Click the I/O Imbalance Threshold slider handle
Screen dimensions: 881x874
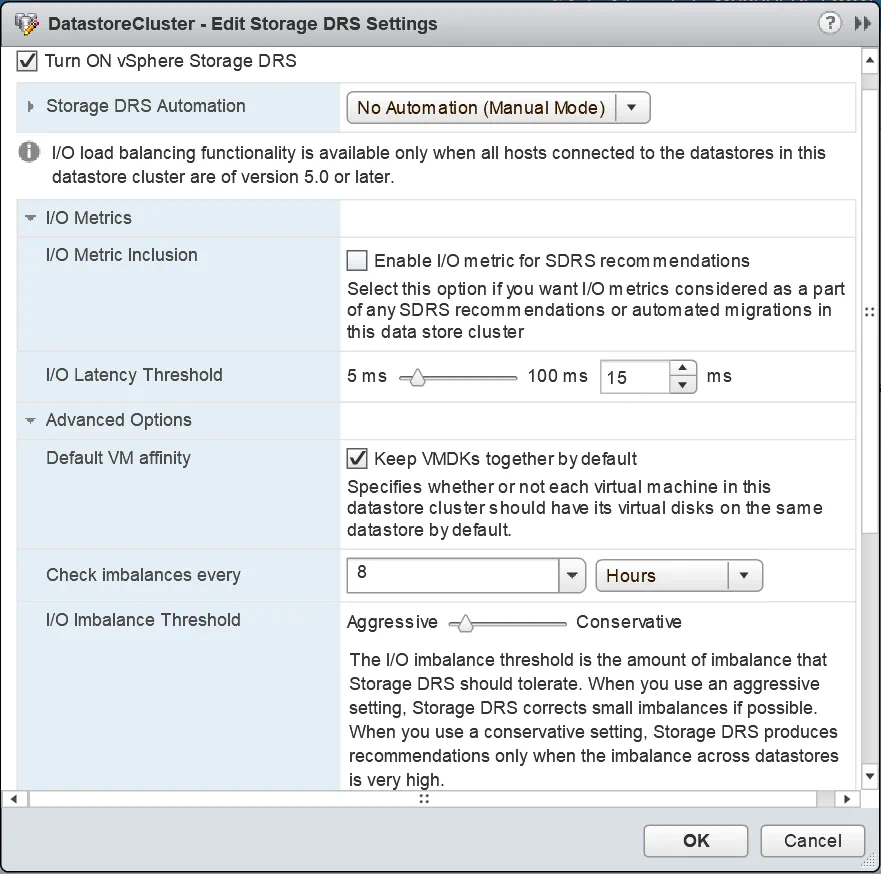click(x=463, y=623)
